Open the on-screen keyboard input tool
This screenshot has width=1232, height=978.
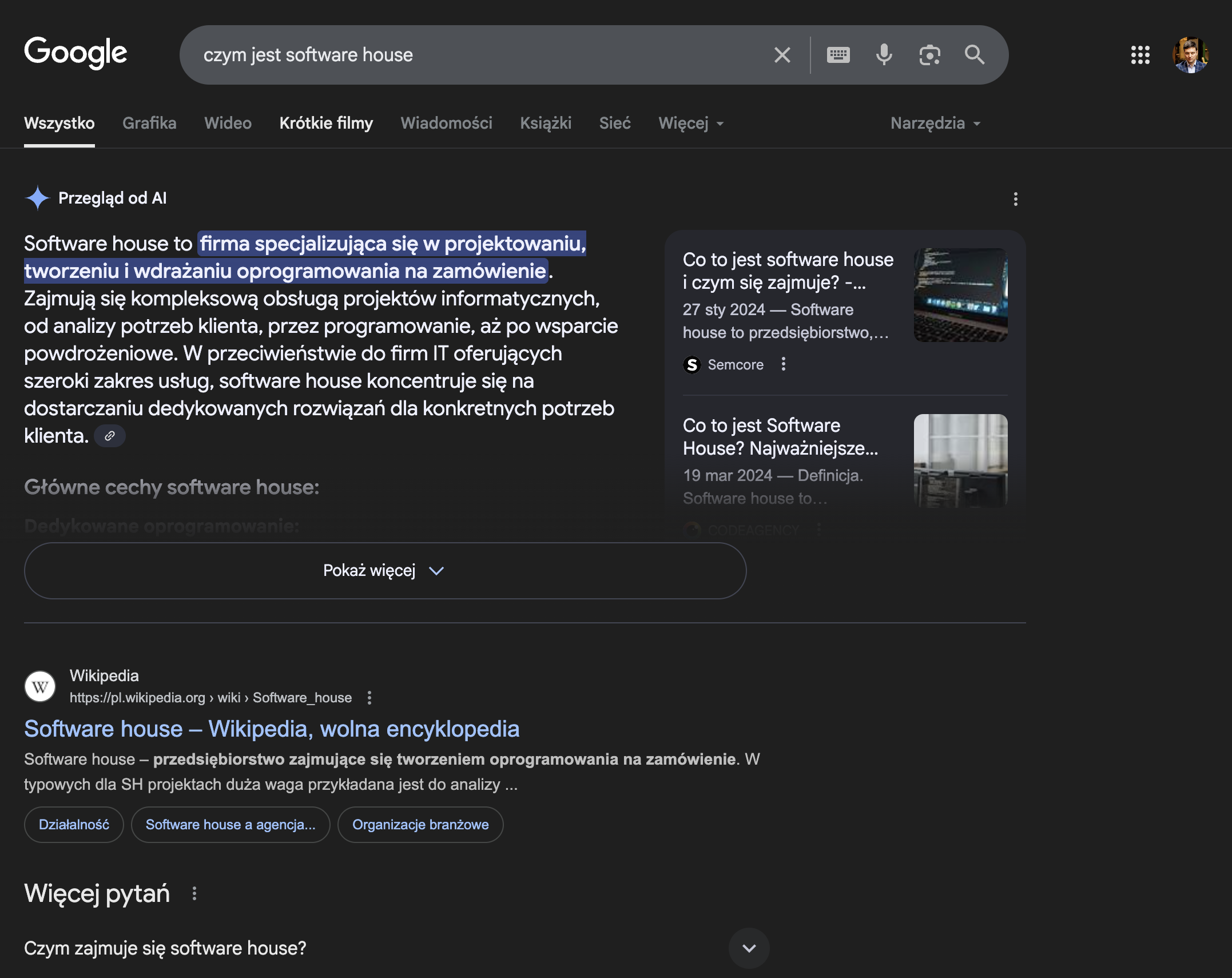838,55
